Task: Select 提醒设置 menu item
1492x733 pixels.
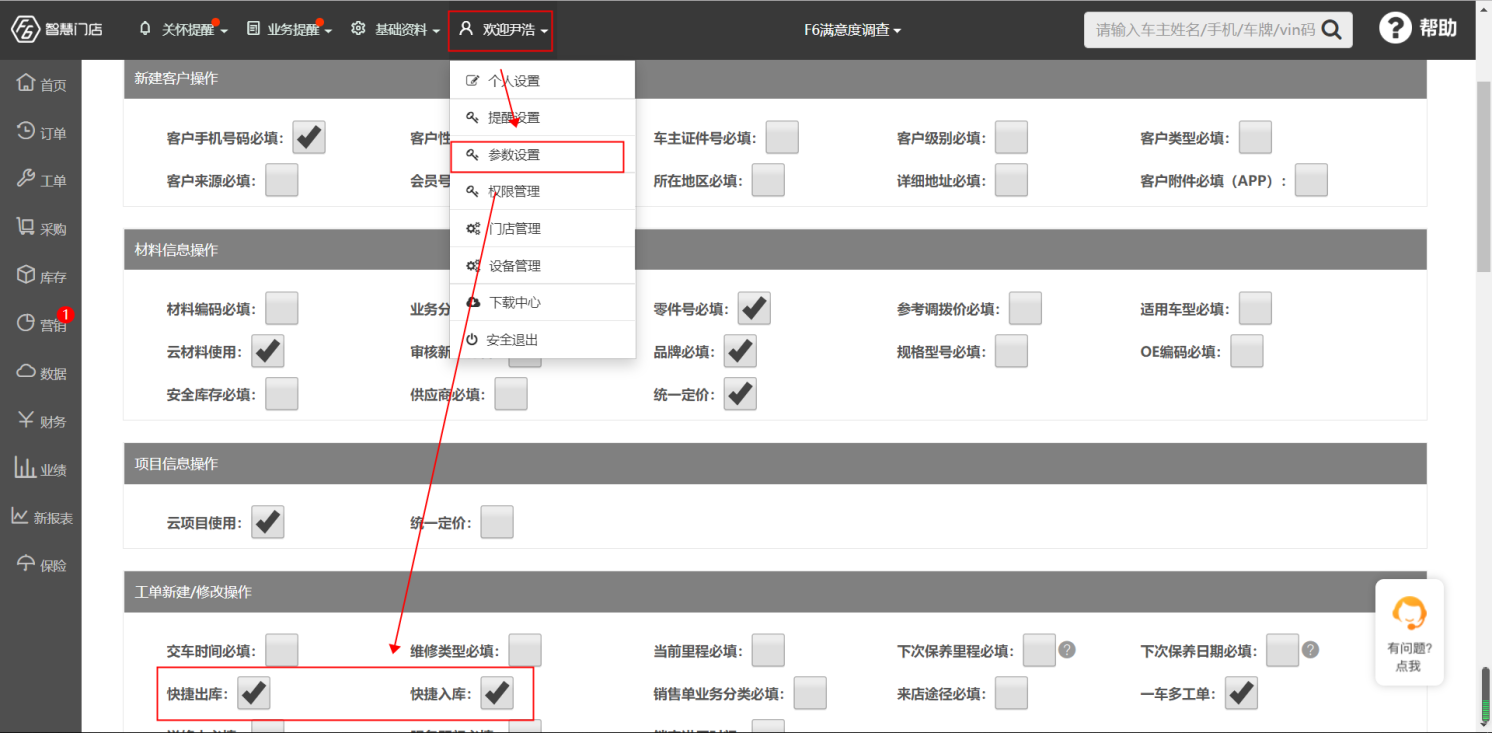Action: pyautogui.click(x=543, y=117)
